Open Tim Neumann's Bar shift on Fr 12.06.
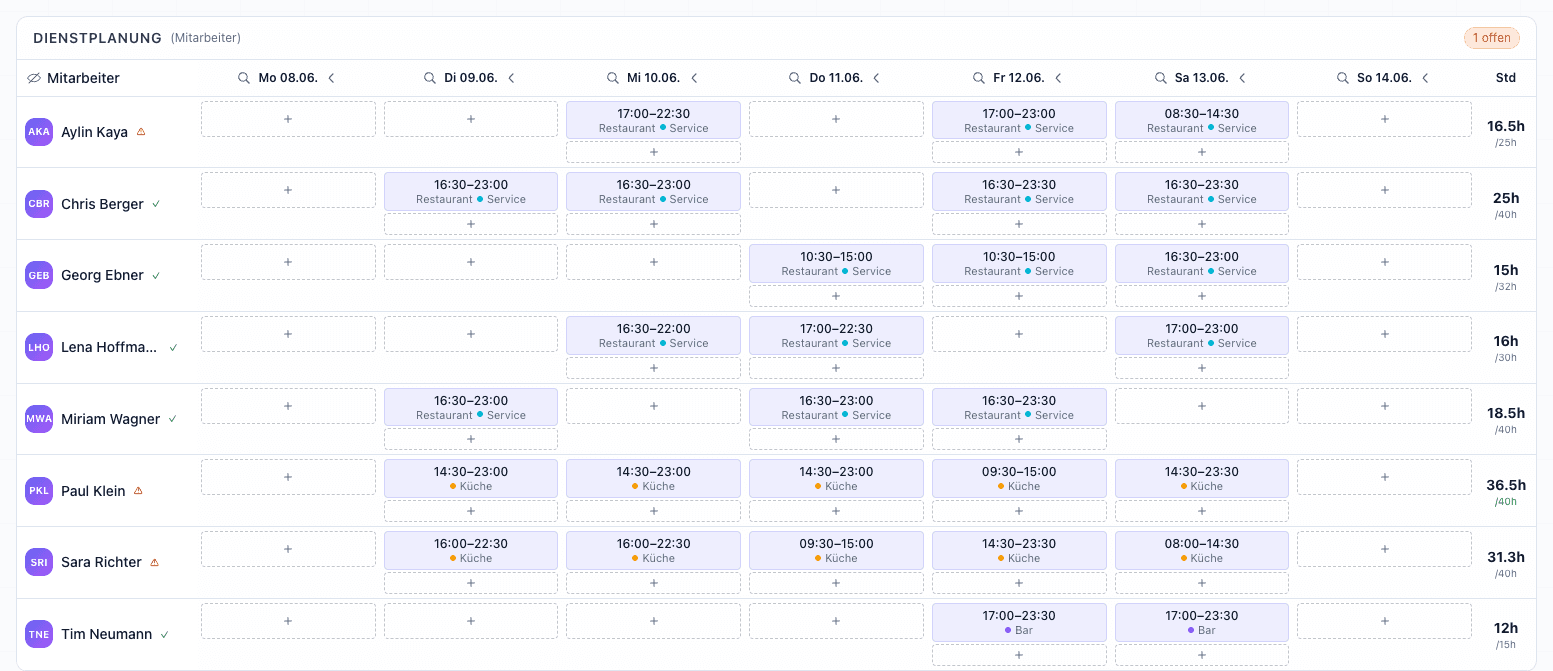Image resolution: width=1553 pixels, height=671 pixels. [x=1019, y=622]
